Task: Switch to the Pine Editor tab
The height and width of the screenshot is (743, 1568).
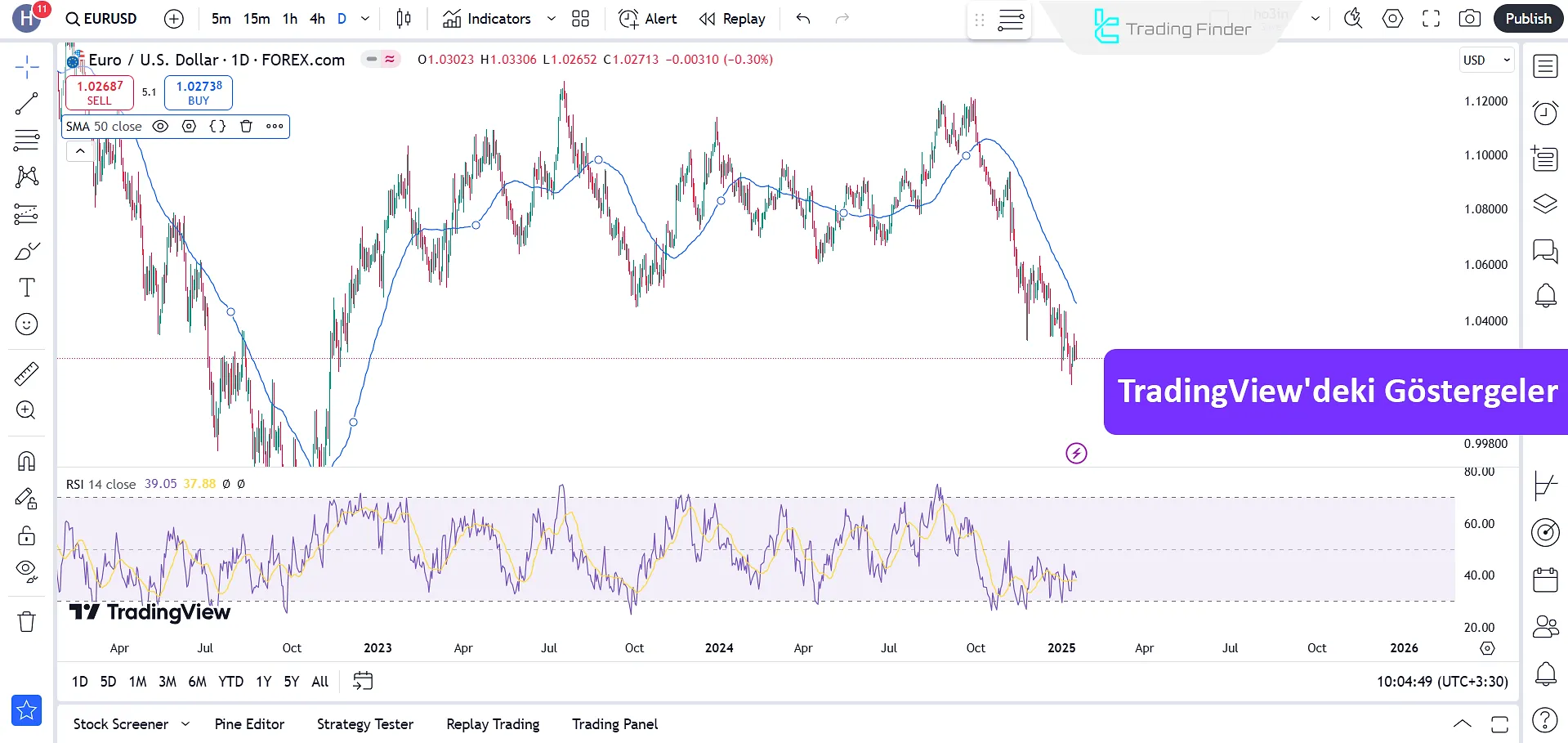Action: [248, 724]
